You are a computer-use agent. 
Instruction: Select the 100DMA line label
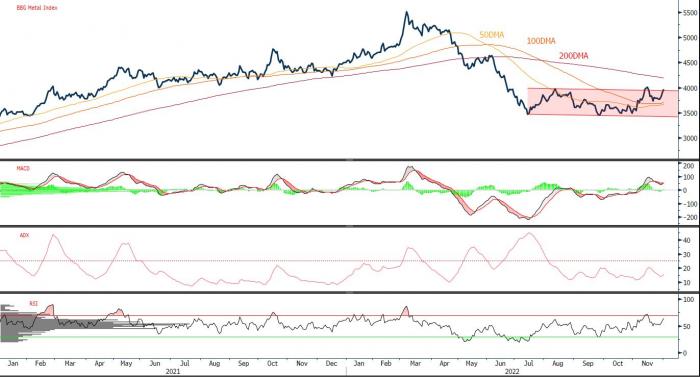click(x=541, y=41)
